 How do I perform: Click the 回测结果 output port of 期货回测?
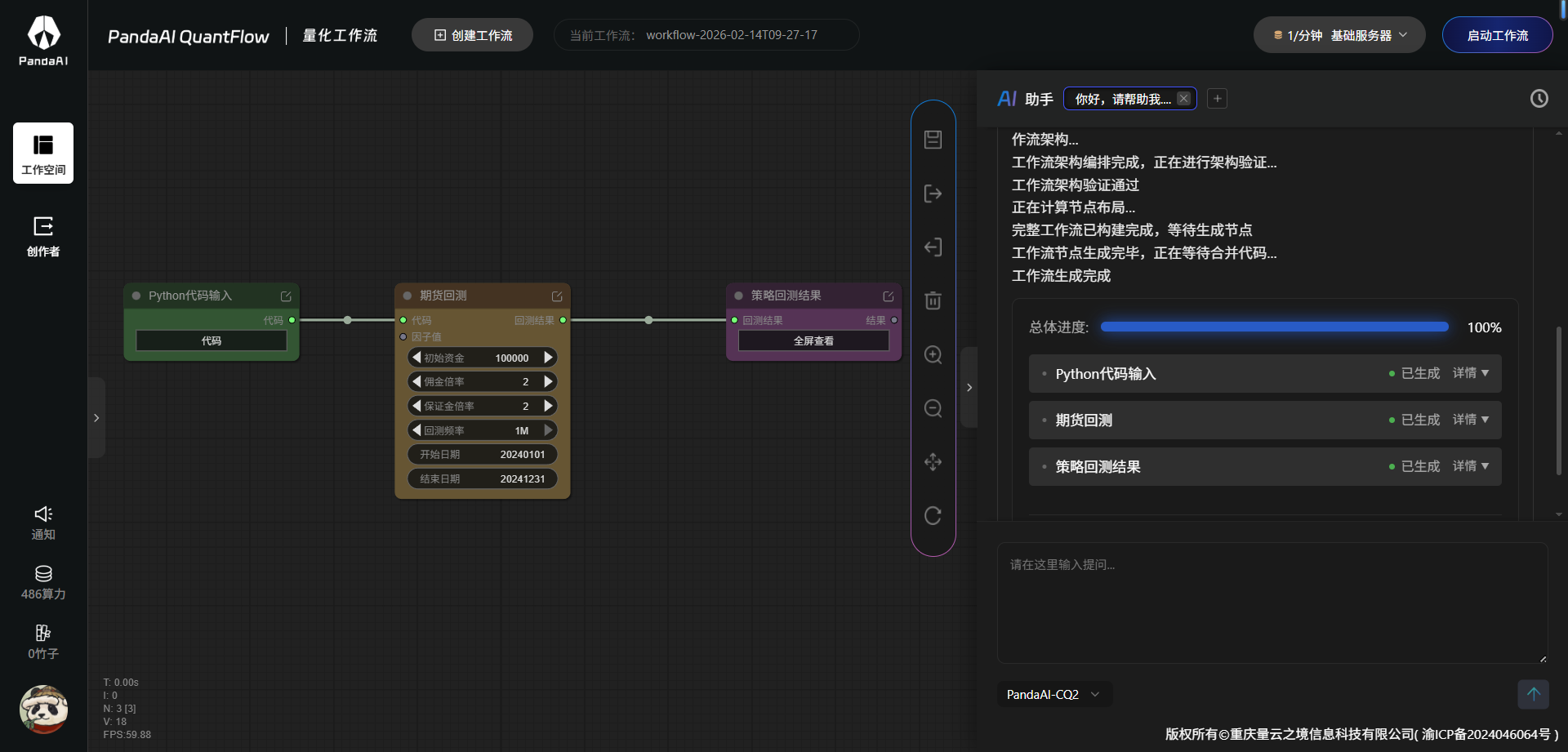563,320
